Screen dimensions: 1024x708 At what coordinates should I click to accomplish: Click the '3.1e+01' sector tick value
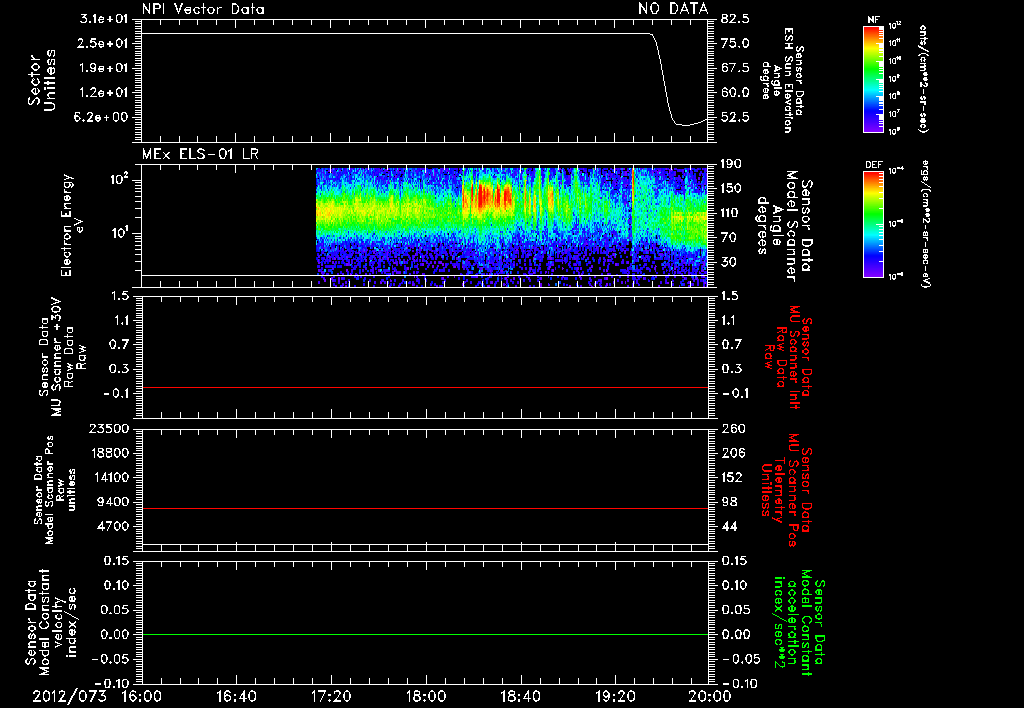tap(103, 19)
